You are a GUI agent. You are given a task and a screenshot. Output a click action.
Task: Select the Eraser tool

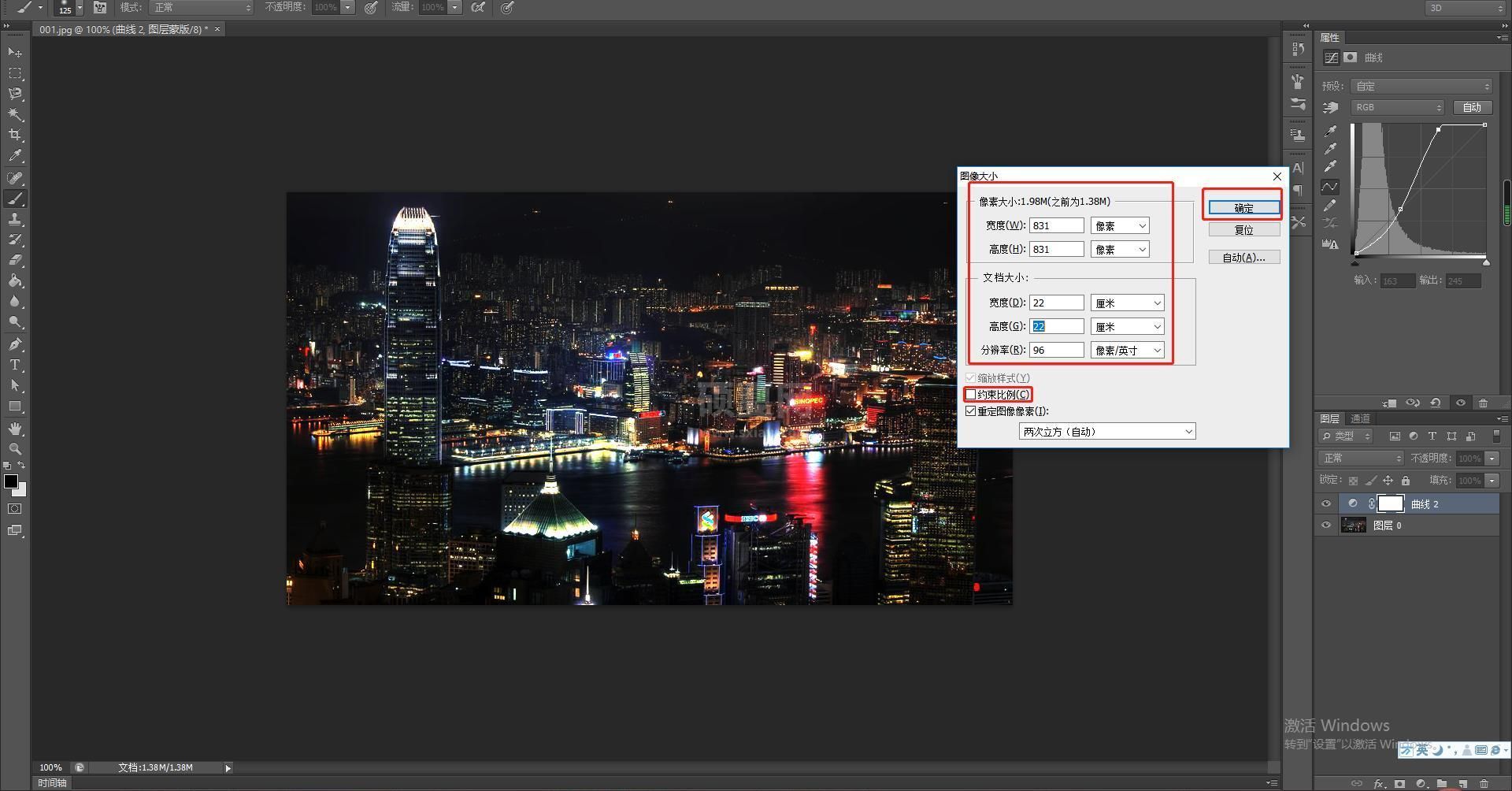point(15,260)
